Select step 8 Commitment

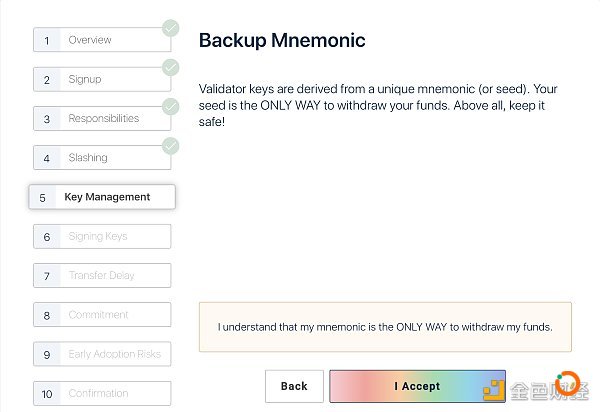(x=102, y=314)
